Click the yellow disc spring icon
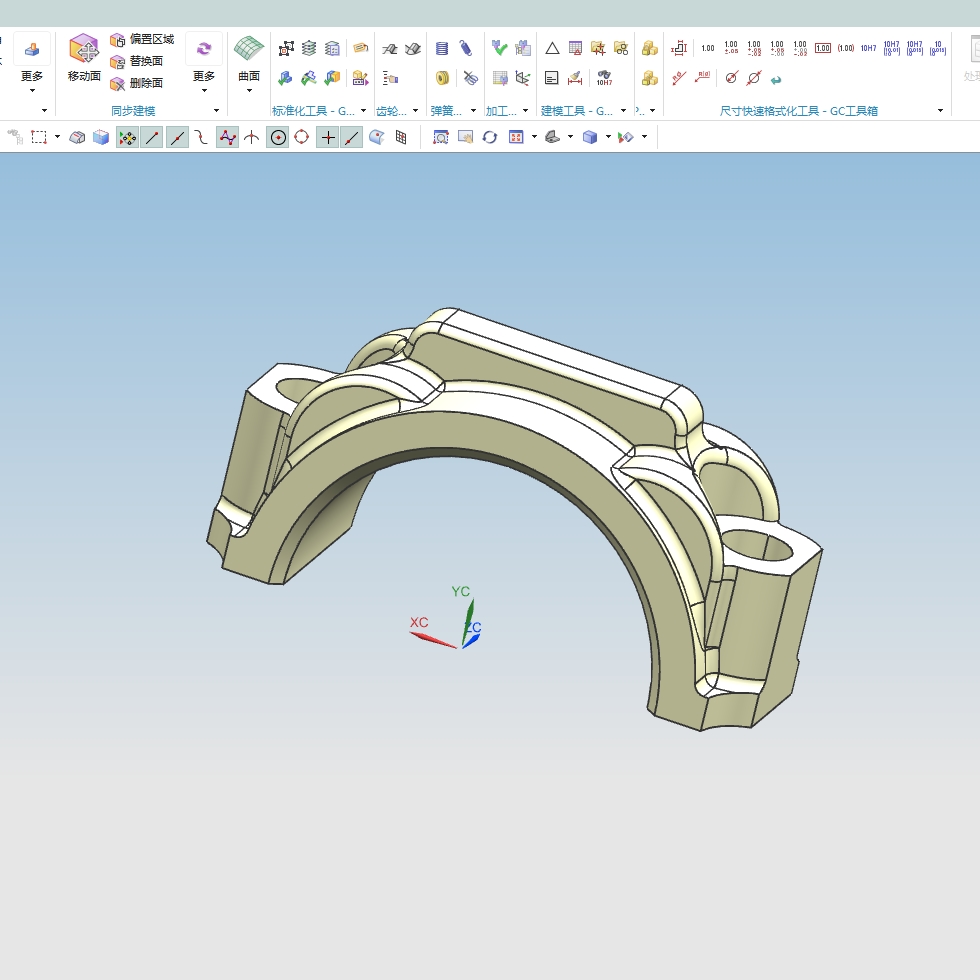Viewport: 980px width, 980px height. [x=442, y=78]
